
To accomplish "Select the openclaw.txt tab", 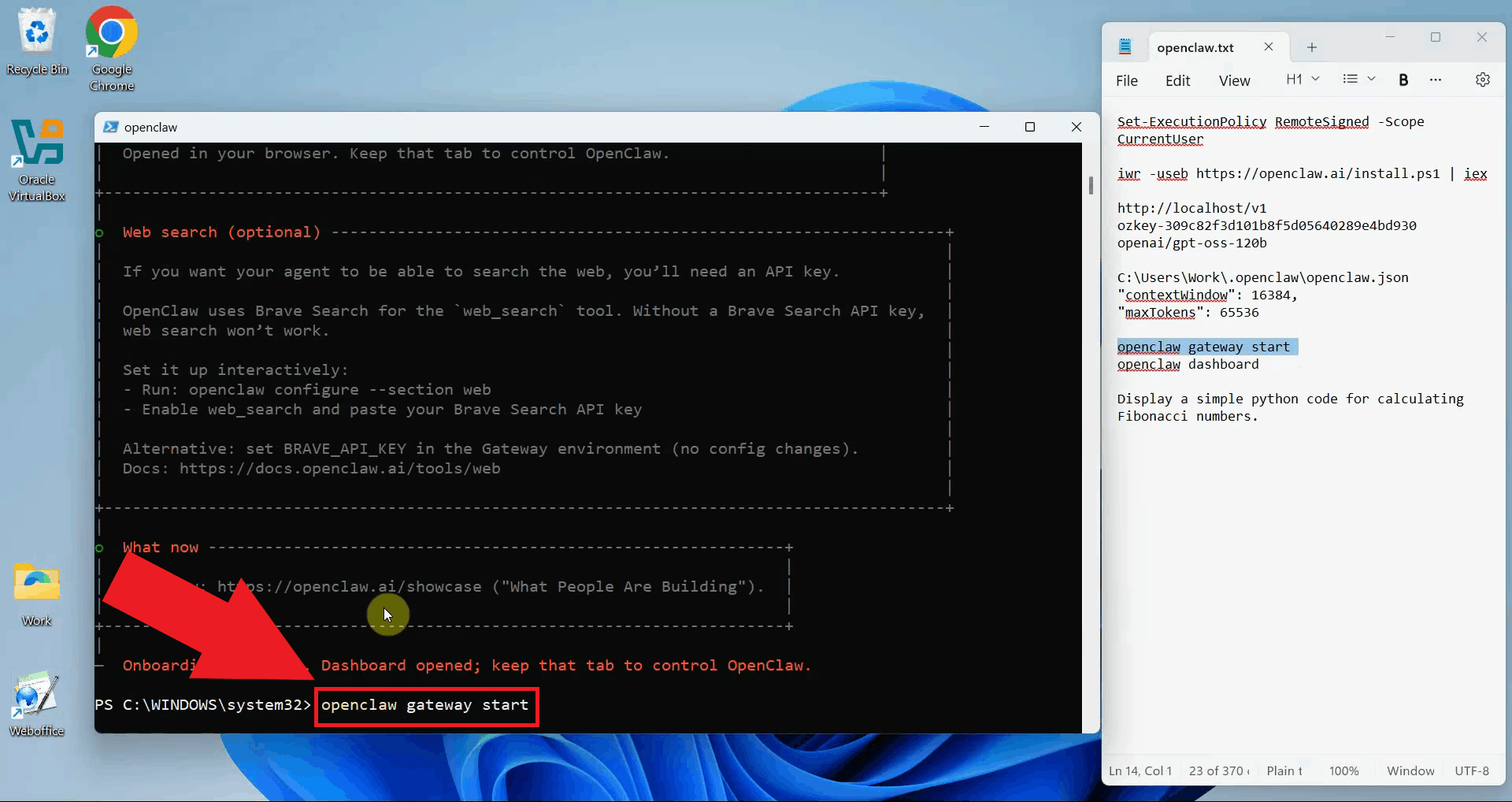I will click(x=1196, y=47).
